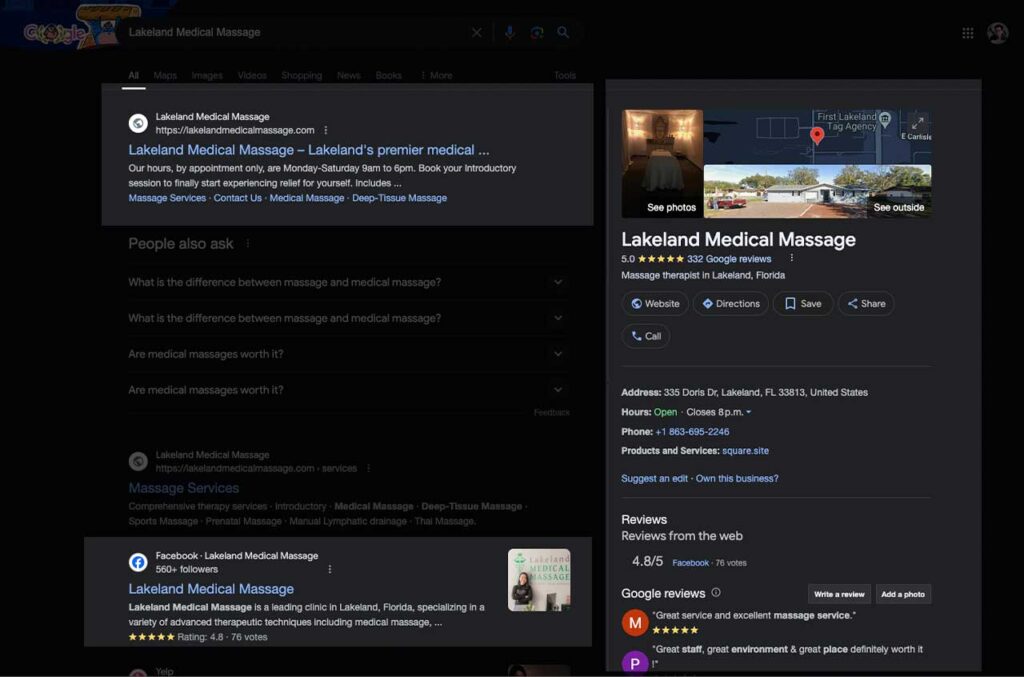The width and height of the screenshot is (1024, 677).
Task: Open options dots next to People also ask
Action: pos(248,244)
